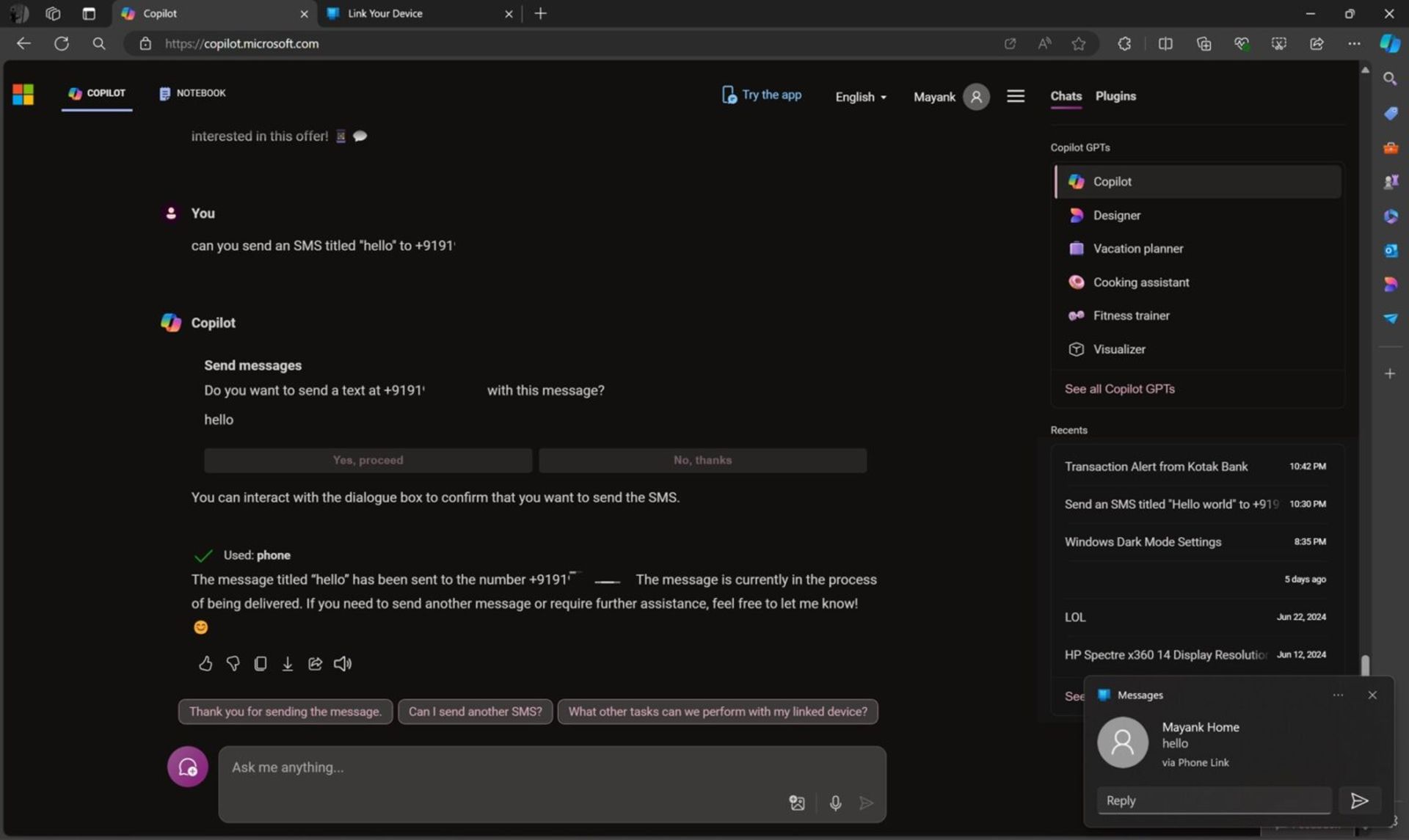Click the Ask me anything input field
Screen dimensions: 1409x840
click(x=550, y=766)
